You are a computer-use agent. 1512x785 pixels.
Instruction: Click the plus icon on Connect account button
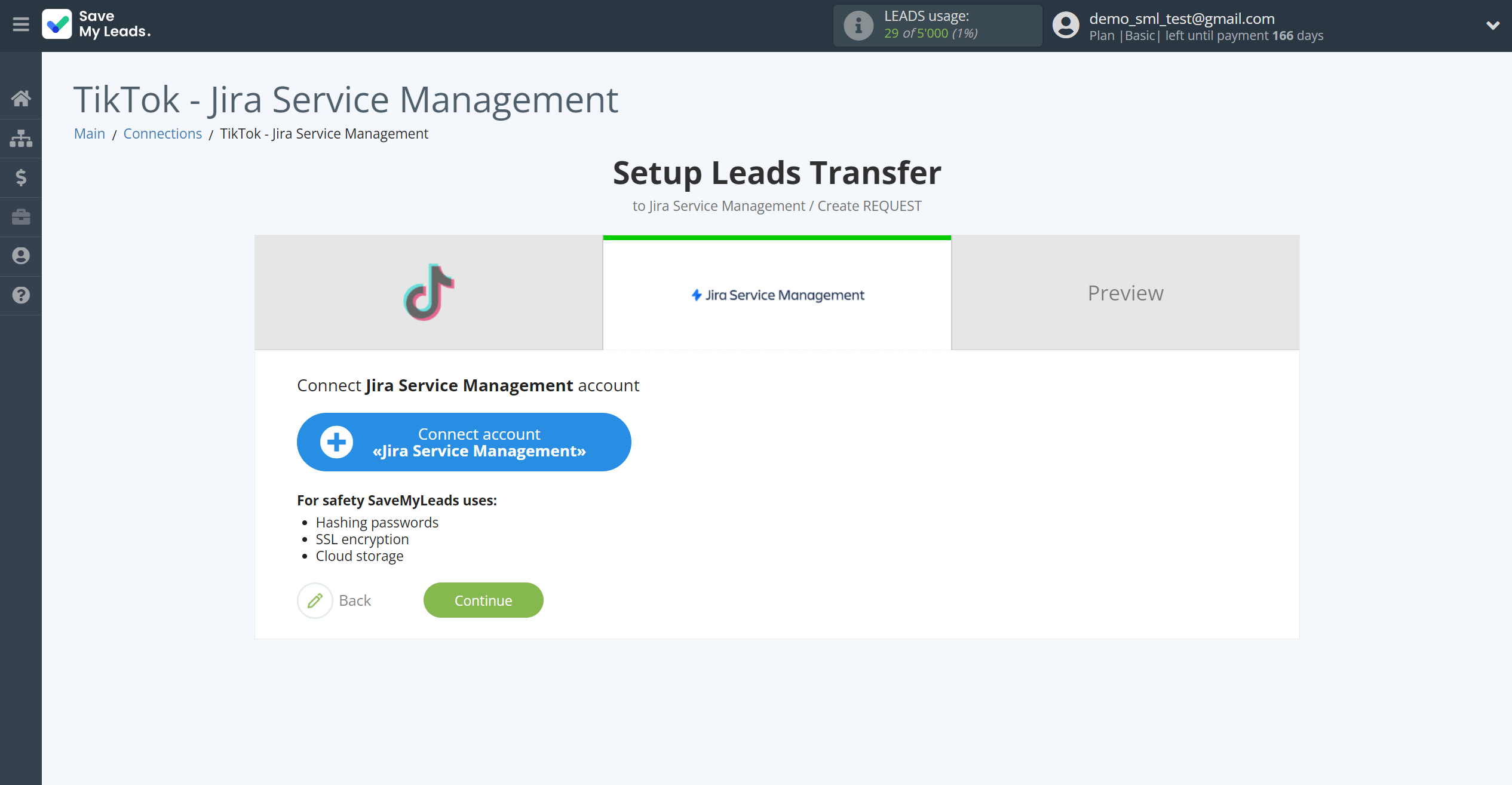tap(336, 442)
